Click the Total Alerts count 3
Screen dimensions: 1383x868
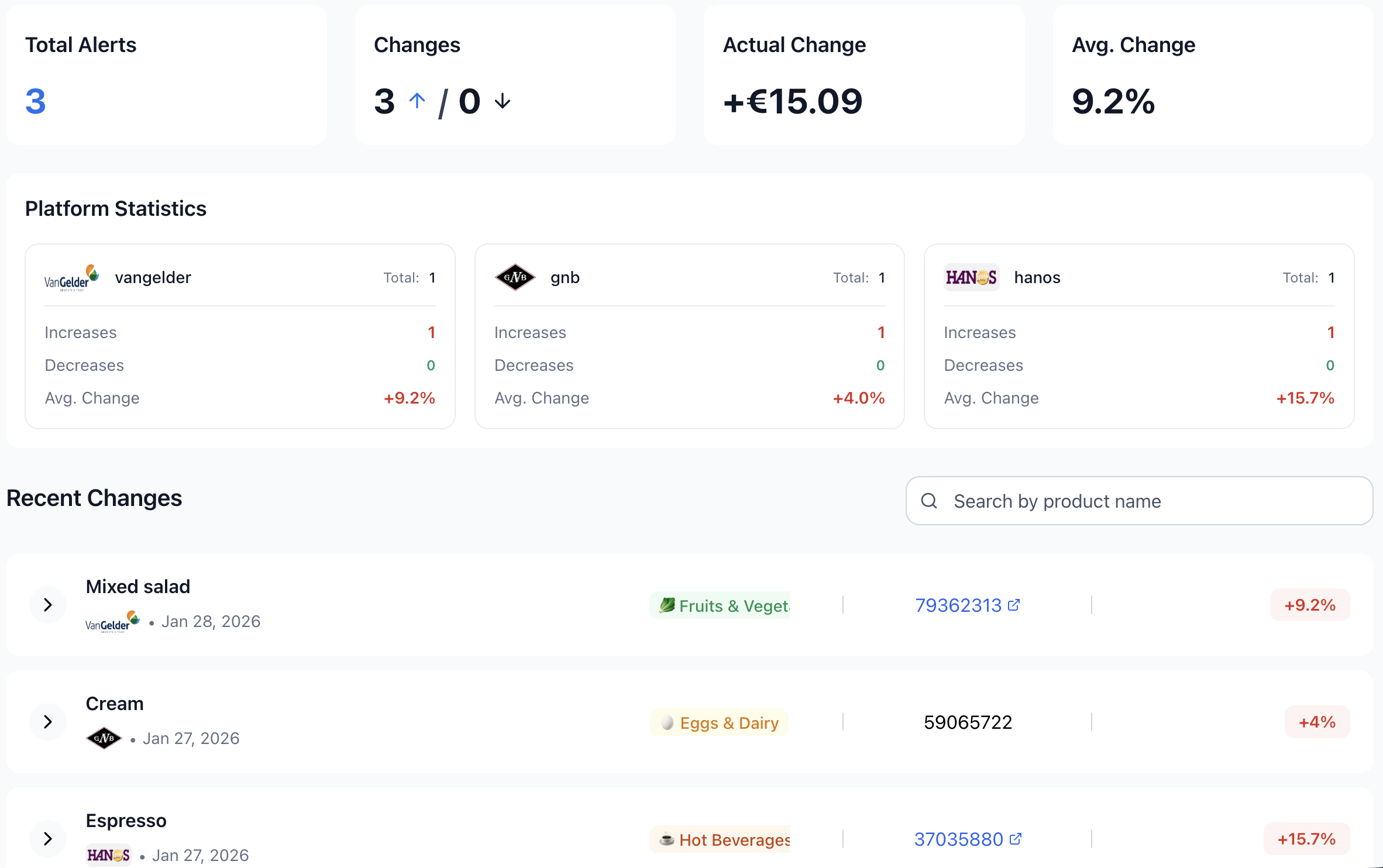click(36, 101)
